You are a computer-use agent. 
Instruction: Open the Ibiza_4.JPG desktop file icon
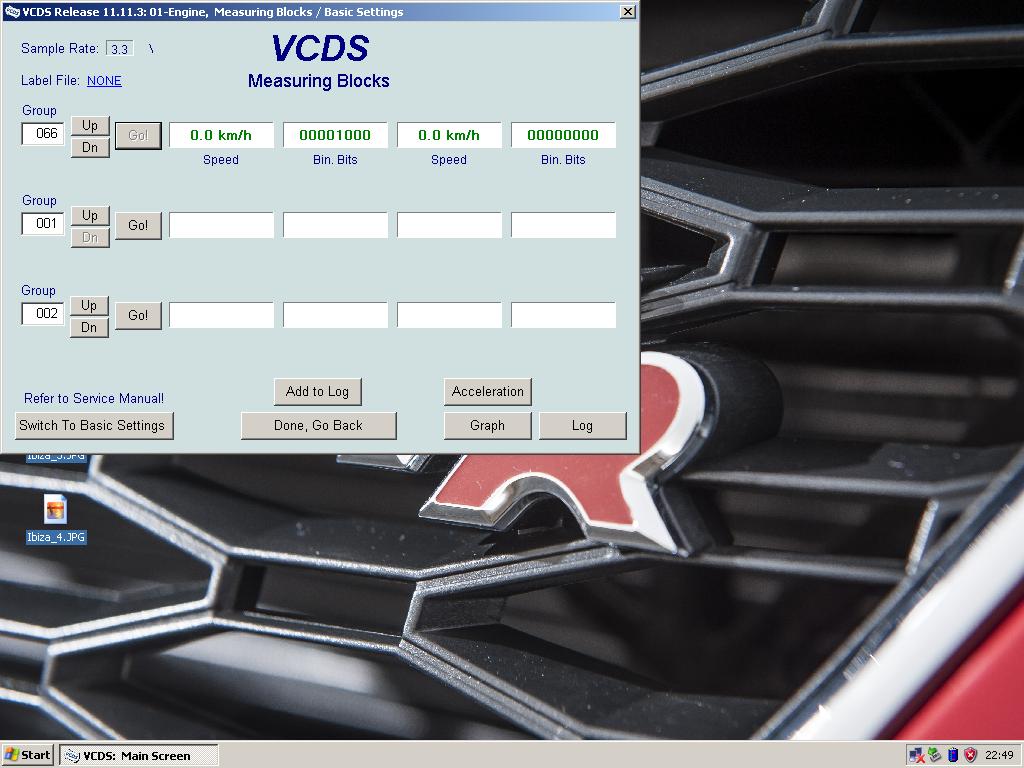pyautogui.click(x=55, y=511)
